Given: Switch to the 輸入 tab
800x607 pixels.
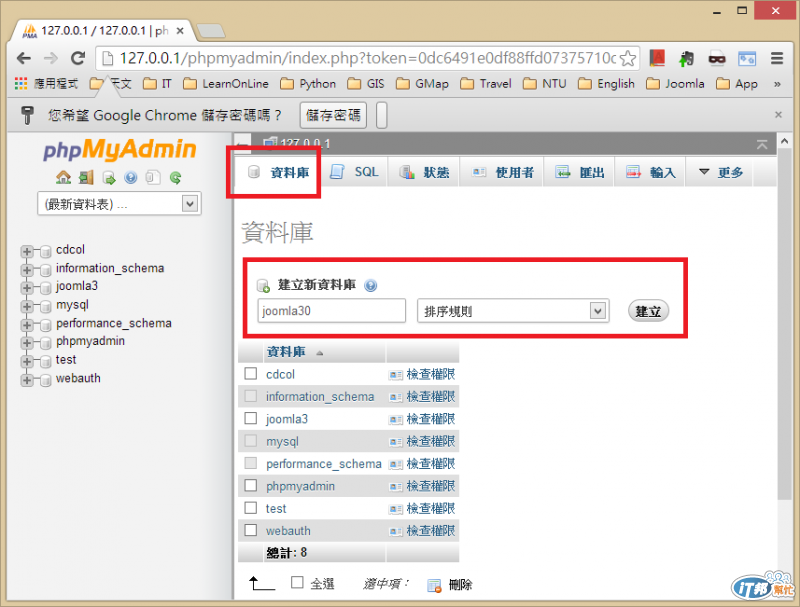Looking at the screenshot, I should click(651, 172).
